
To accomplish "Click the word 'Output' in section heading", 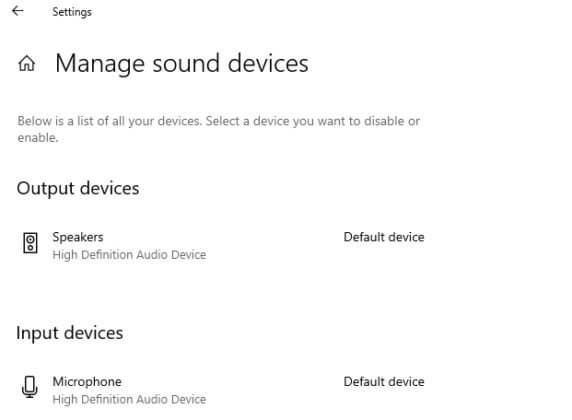I will [x=46, y=189].
